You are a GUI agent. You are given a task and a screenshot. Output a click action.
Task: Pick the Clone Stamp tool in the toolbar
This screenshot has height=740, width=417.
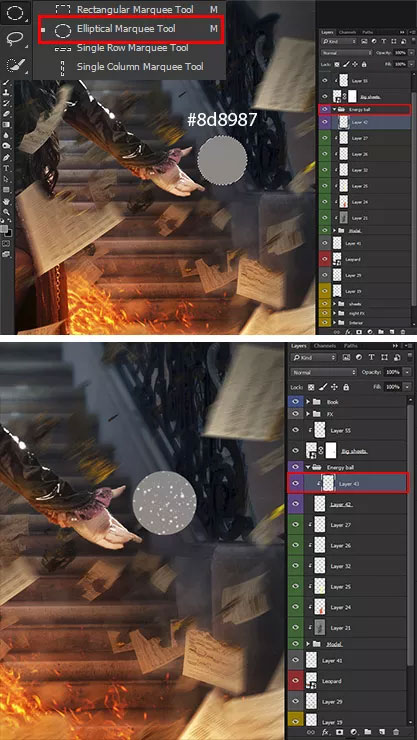[x=6, y=92]
